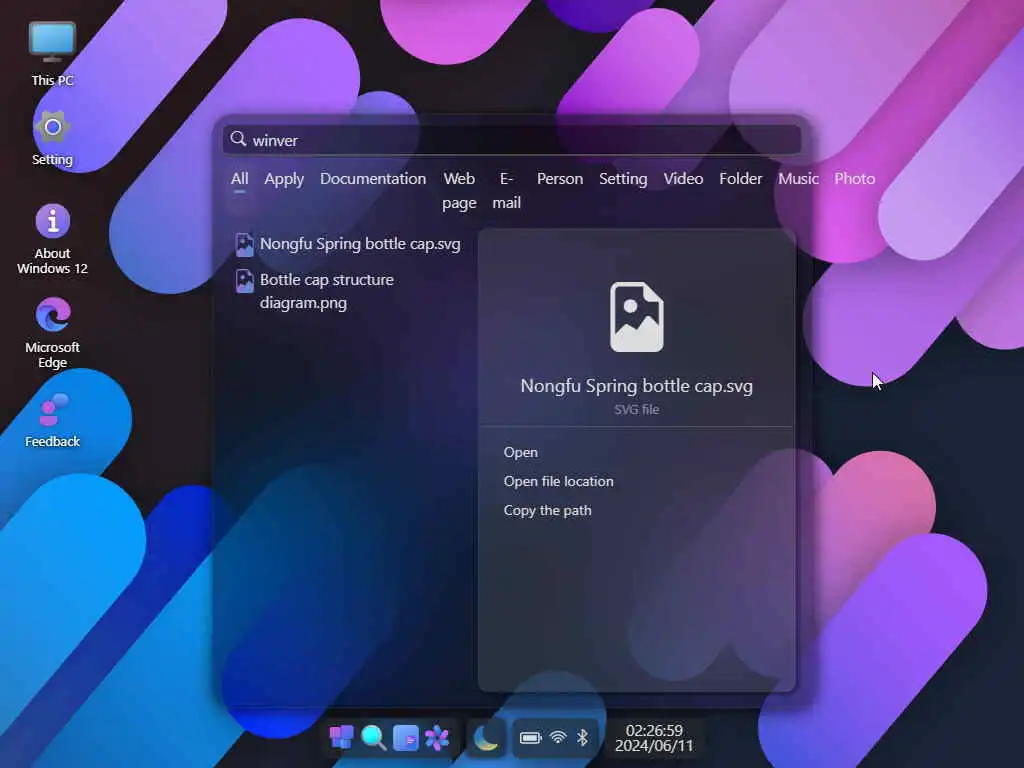Open the purple flower taskbar icon
Screen dimensions: 1024x768
437,738
